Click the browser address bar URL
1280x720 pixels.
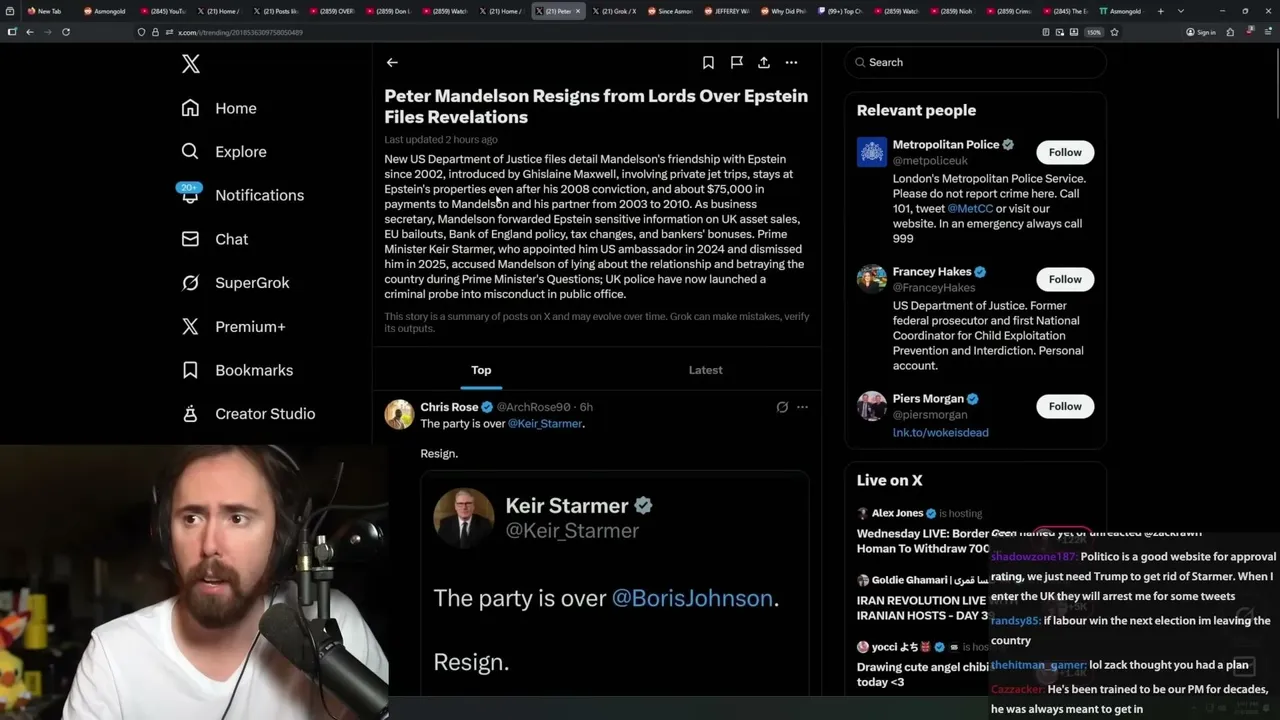[240, 32]
